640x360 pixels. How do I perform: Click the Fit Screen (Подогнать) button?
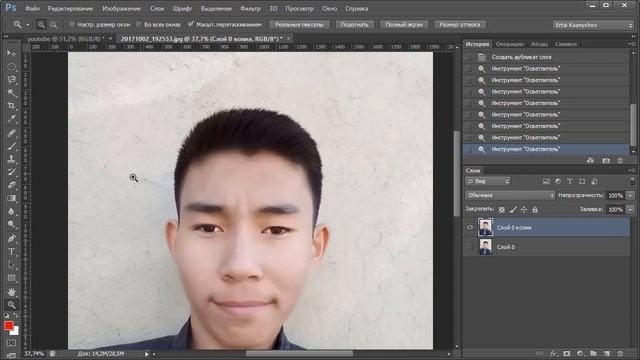(x=354, y=24)
